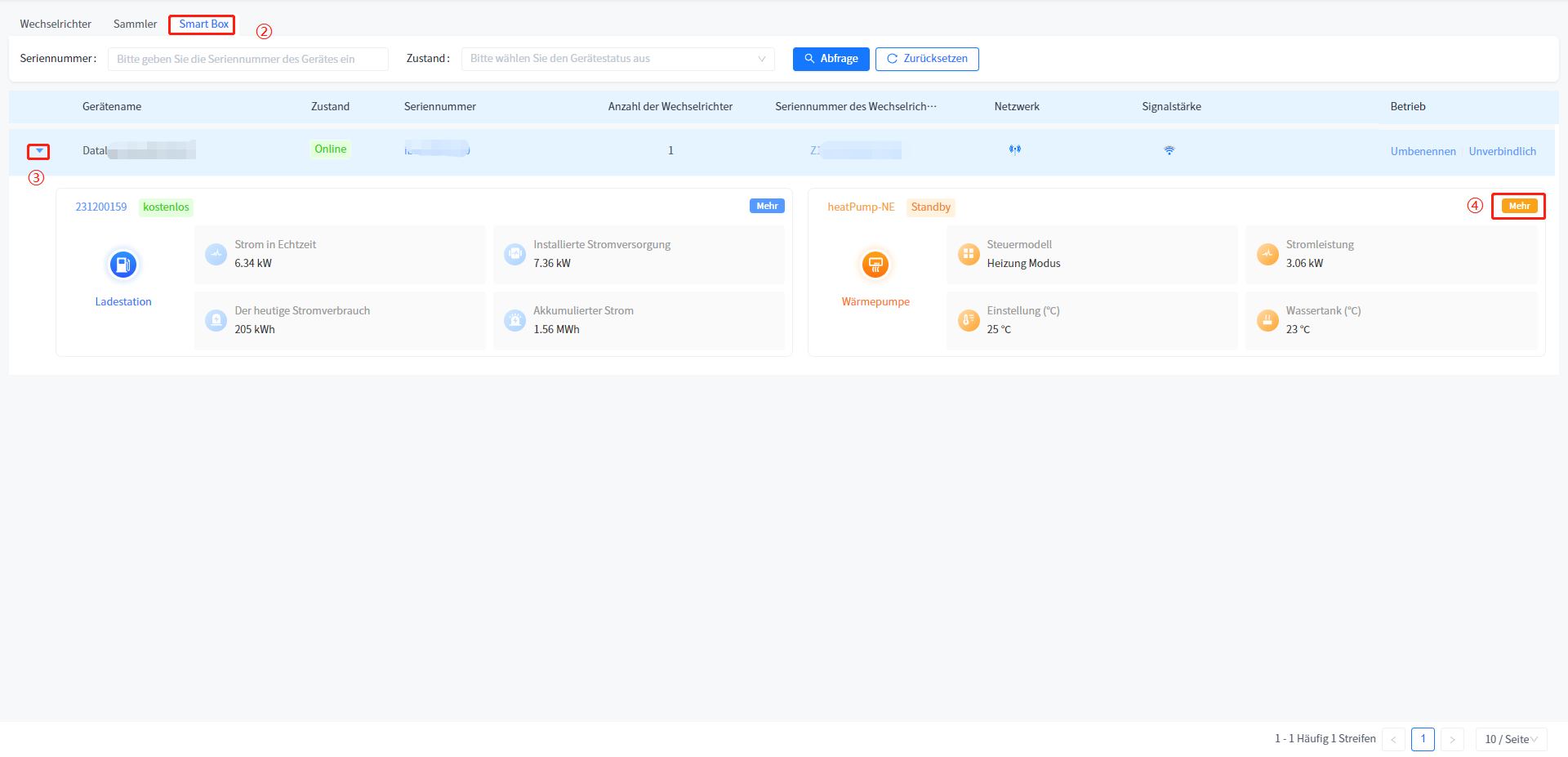Click the heatPump-NE device name

[x=861, y=207]
